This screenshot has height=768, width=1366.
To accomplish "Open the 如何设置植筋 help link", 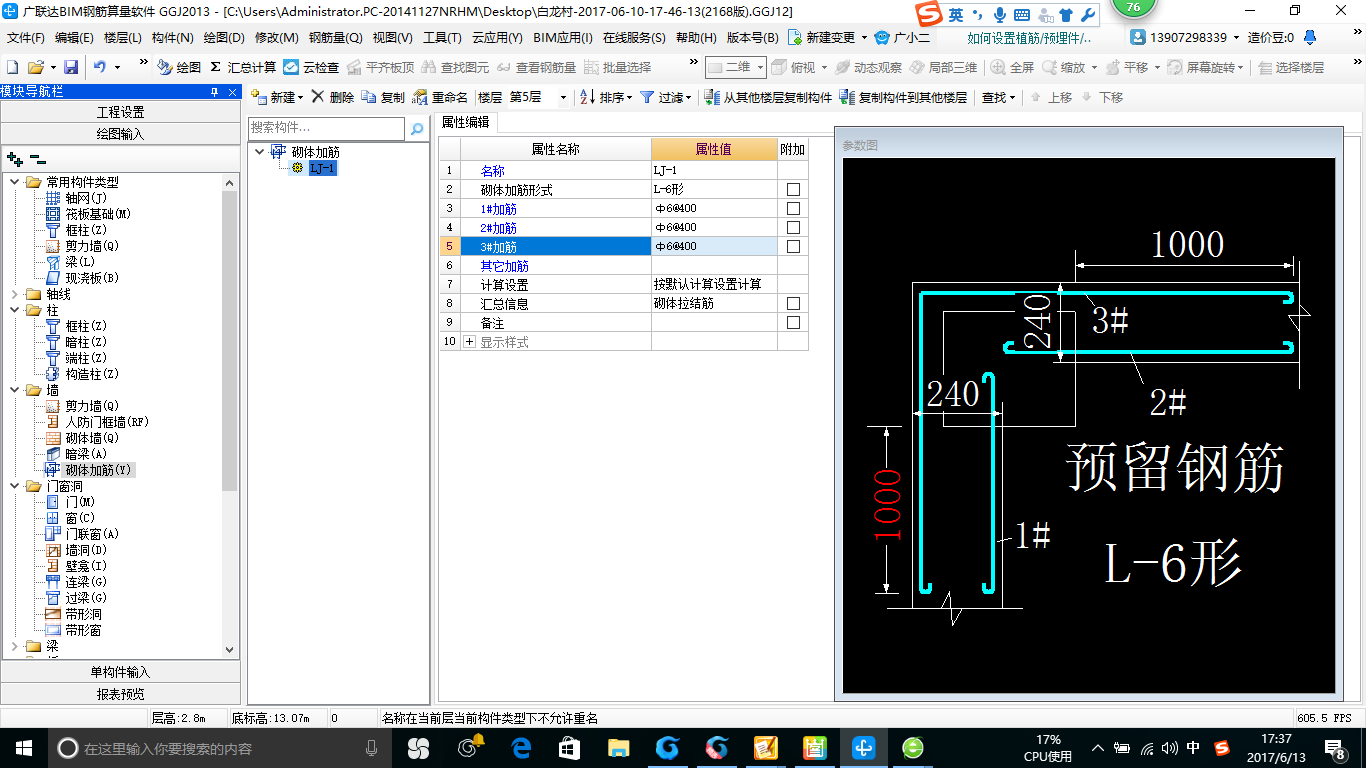I will [1029, 37].
